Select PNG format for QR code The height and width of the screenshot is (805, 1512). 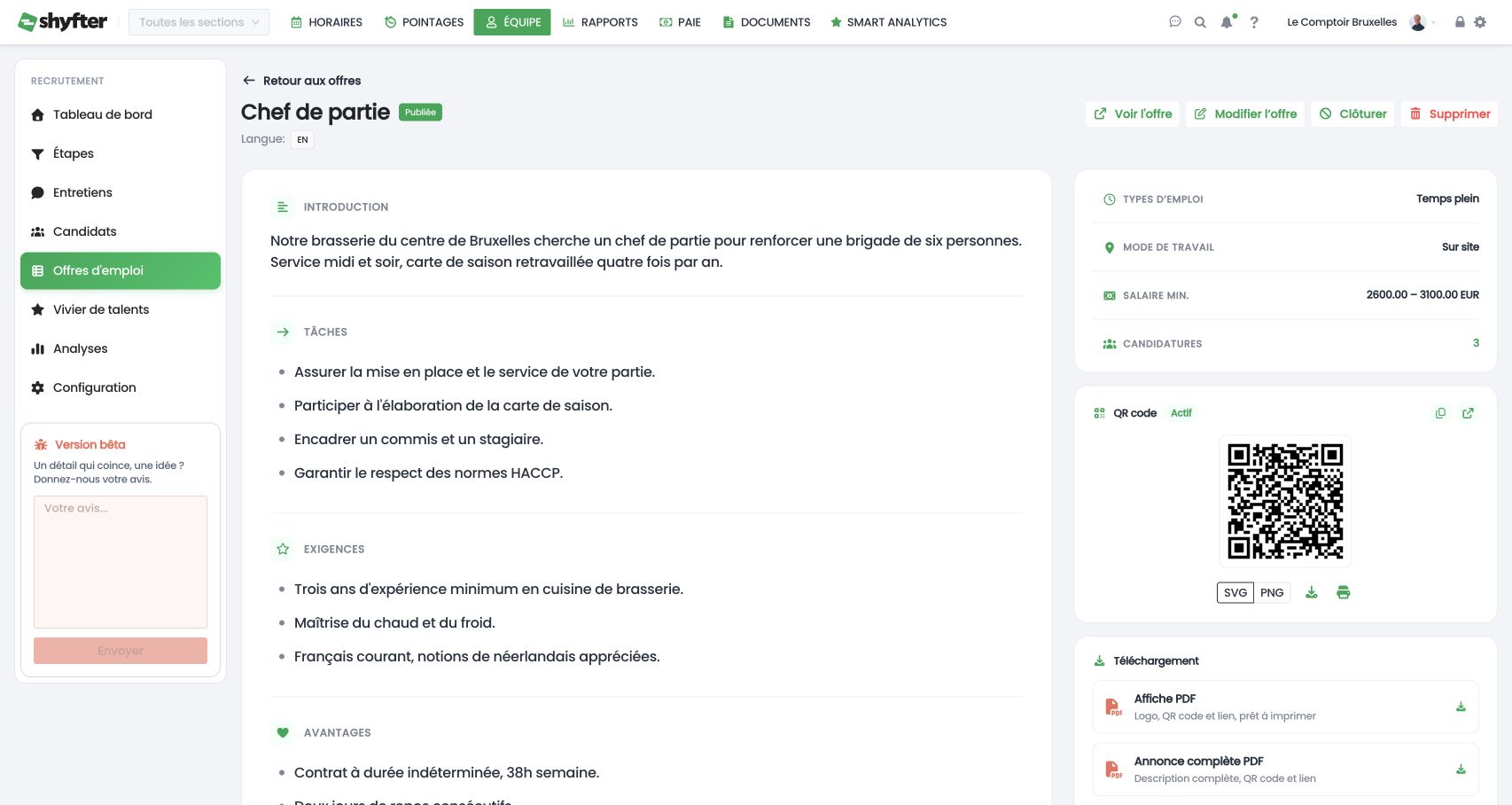click(1272, 592)
